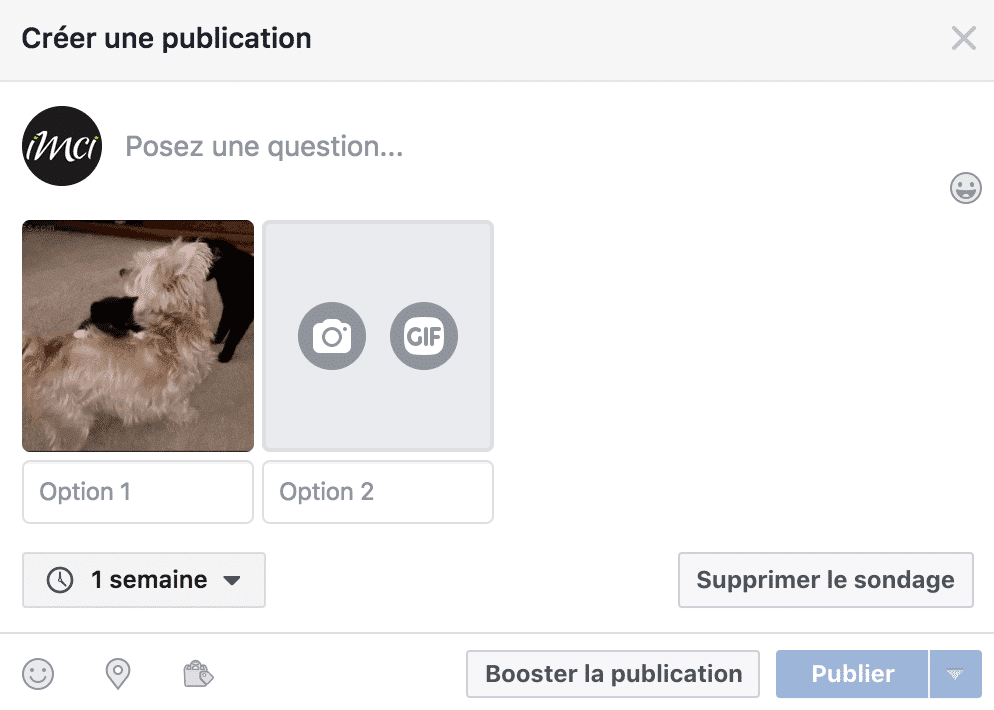Click the GIF icon for option 2
Image resolution: width=994 pixels, height=710 pixels.
[423, 337]
